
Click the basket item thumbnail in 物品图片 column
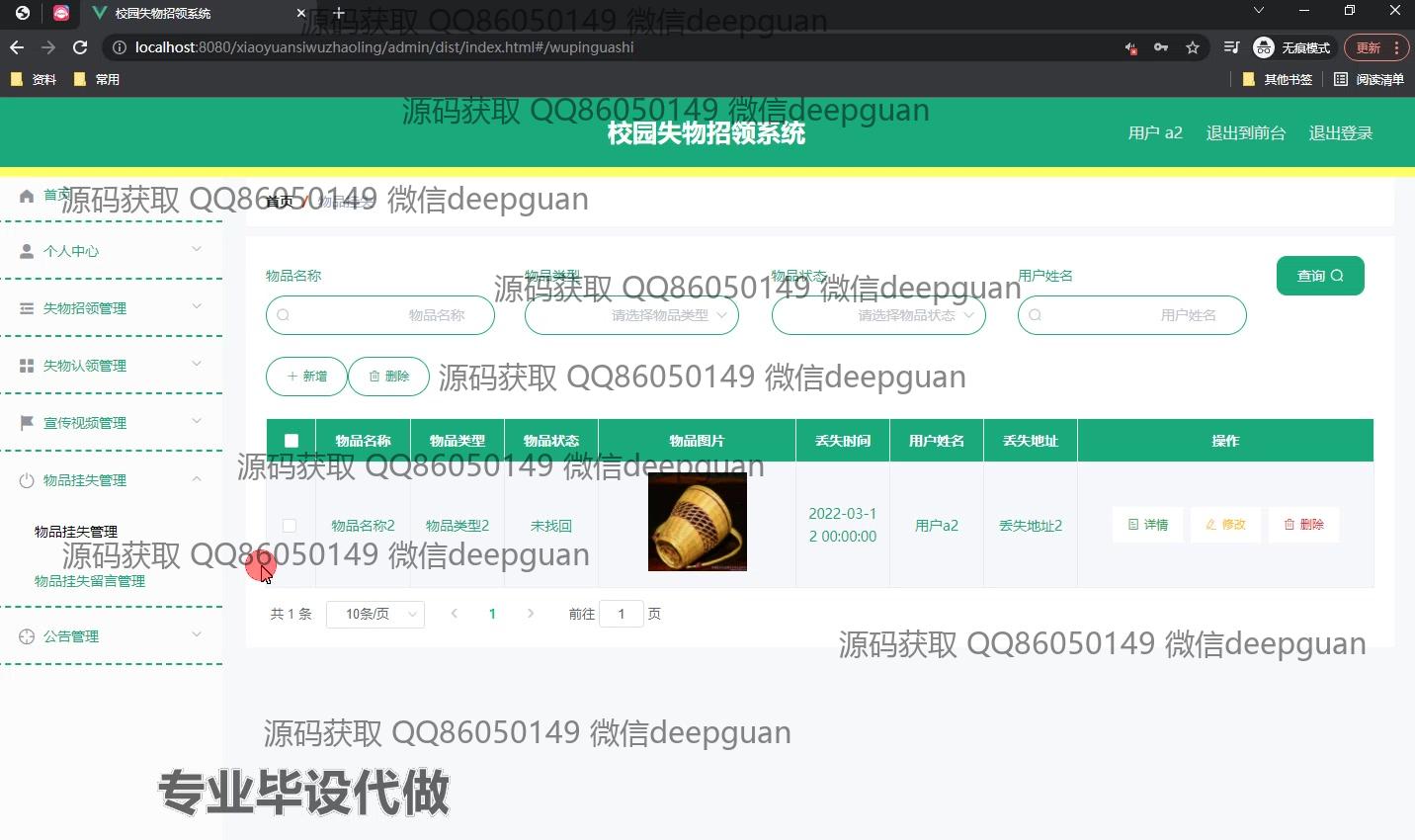pos(697,522)
